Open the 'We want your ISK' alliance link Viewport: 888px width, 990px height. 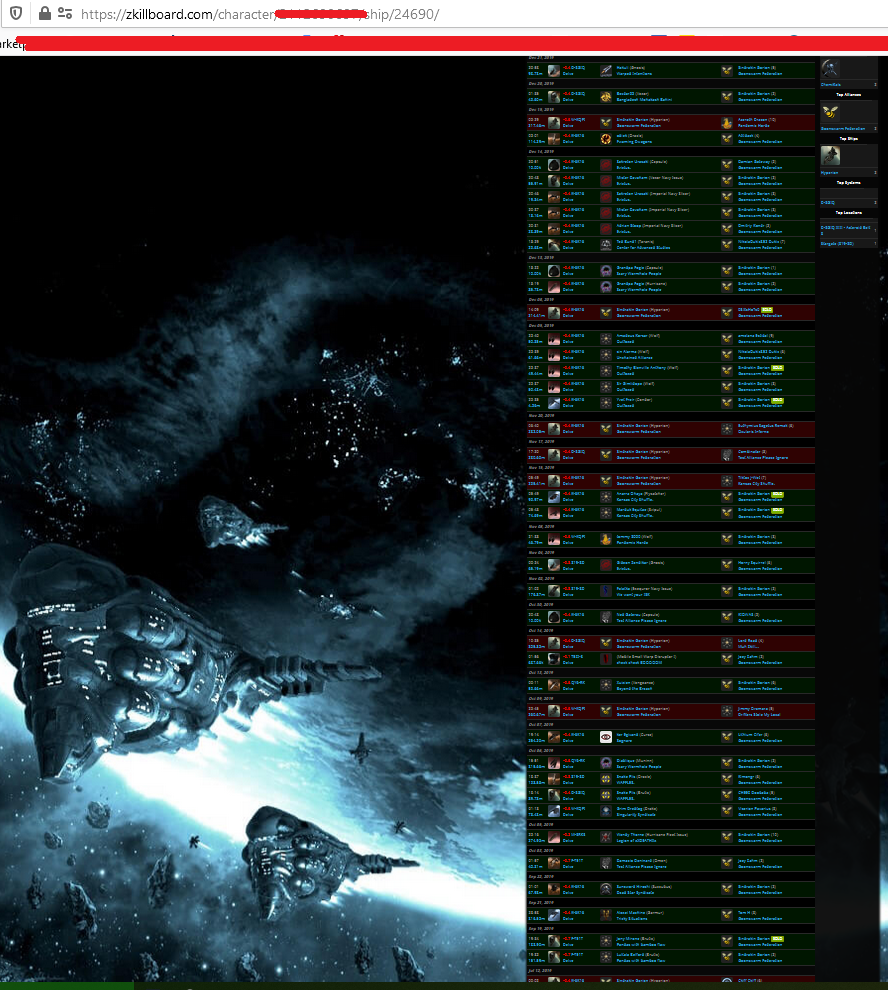pyautogui.click(x=633, y=595)
